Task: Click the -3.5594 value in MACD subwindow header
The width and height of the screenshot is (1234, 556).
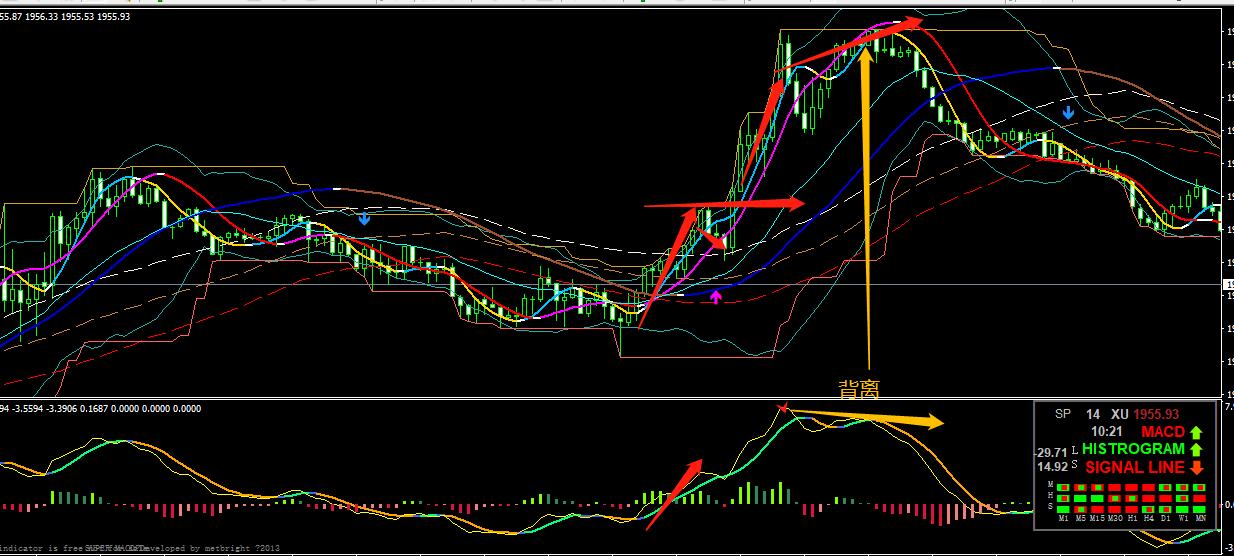Action: click(x=28, y=409)
